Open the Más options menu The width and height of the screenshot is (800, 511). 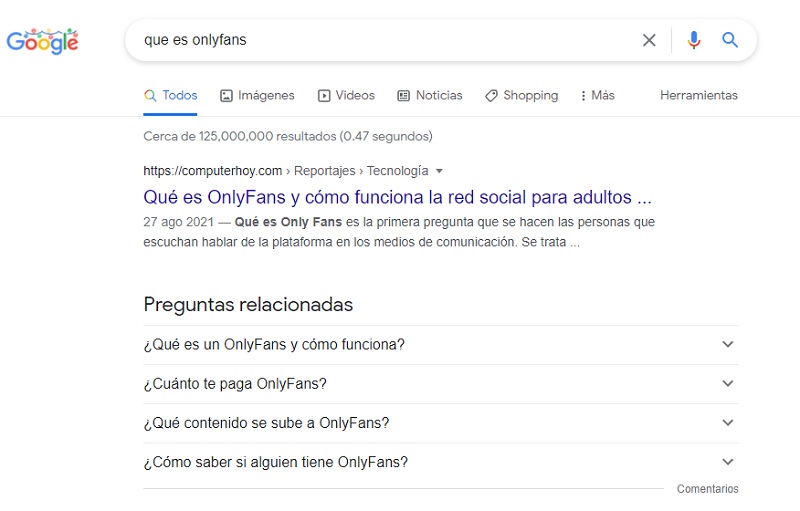[x=597, y=96]
